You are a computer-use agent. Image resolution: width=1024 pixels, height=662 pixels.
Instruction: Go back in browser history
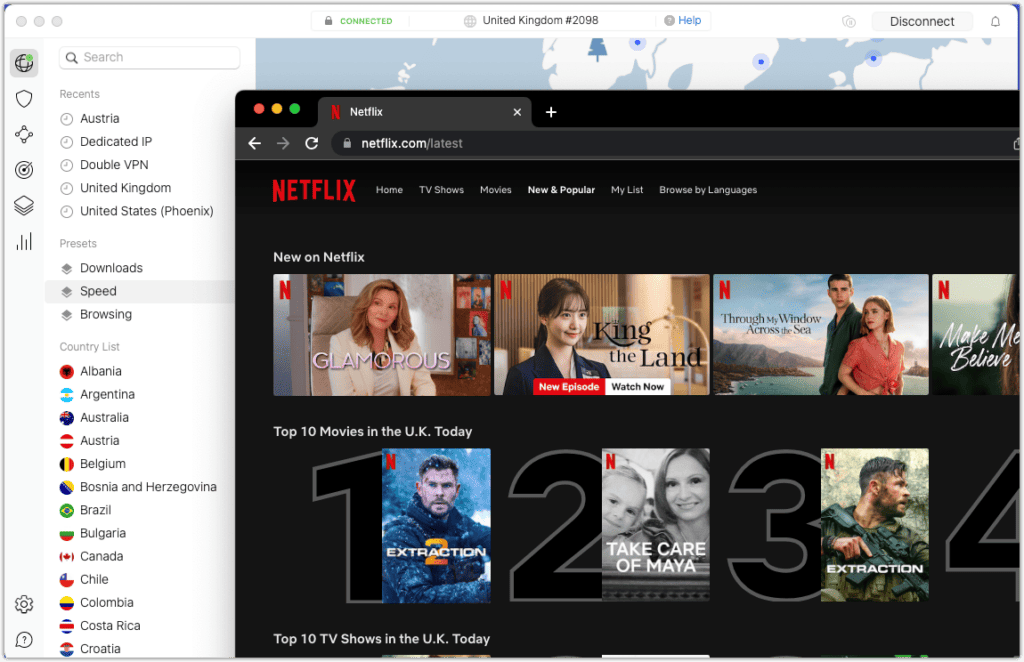point(254,143)
